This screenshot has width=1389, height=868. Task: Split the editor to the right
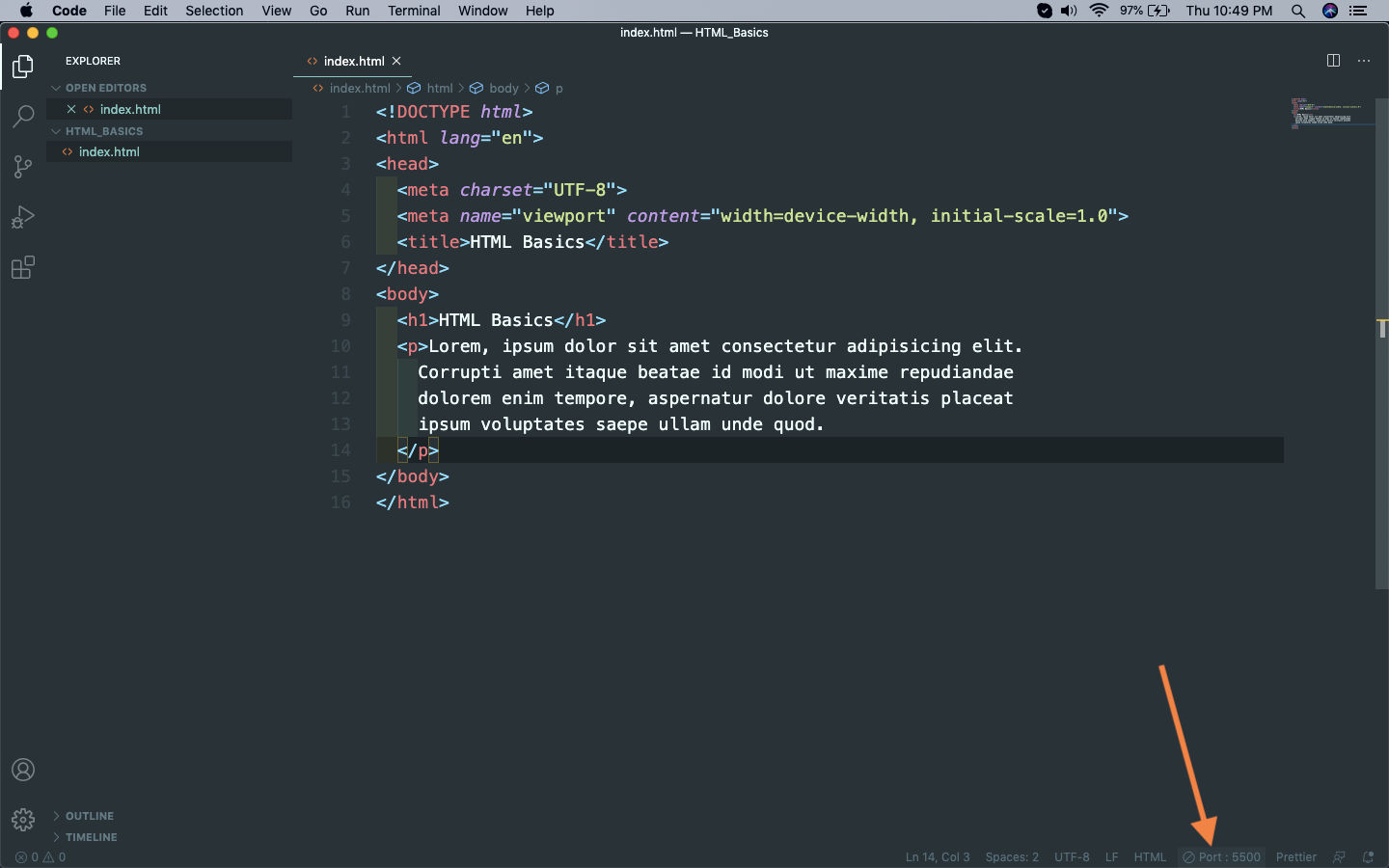[1333, 61]
